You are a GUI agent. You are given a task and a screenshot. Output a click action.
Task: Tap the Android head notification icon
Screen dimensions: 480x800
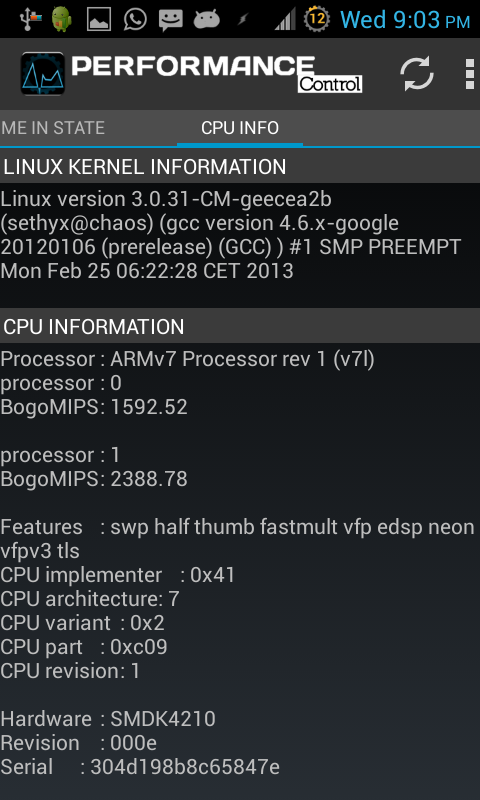(207, 19)
